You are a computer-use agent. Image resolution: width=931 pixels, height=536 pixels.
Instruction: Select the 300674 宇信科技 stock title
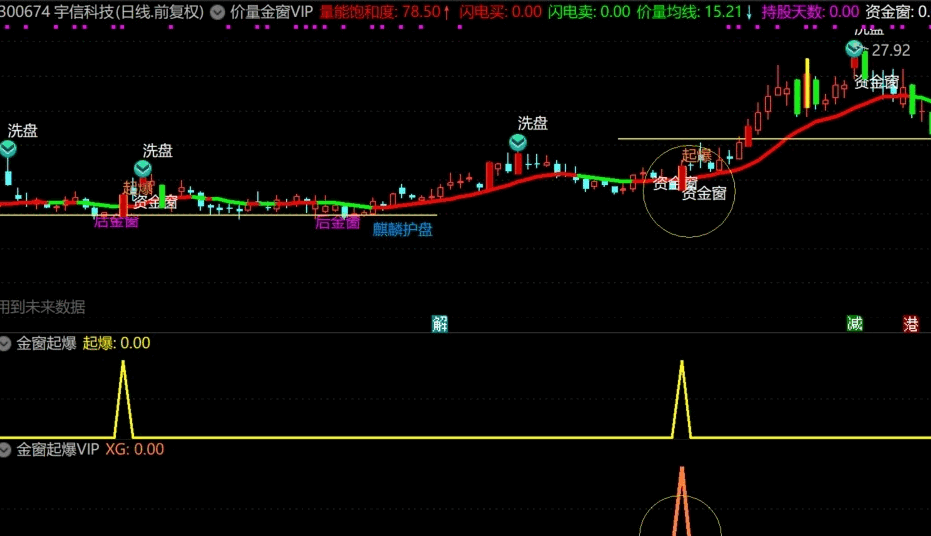pyautogui.click(x=102, y=12)
